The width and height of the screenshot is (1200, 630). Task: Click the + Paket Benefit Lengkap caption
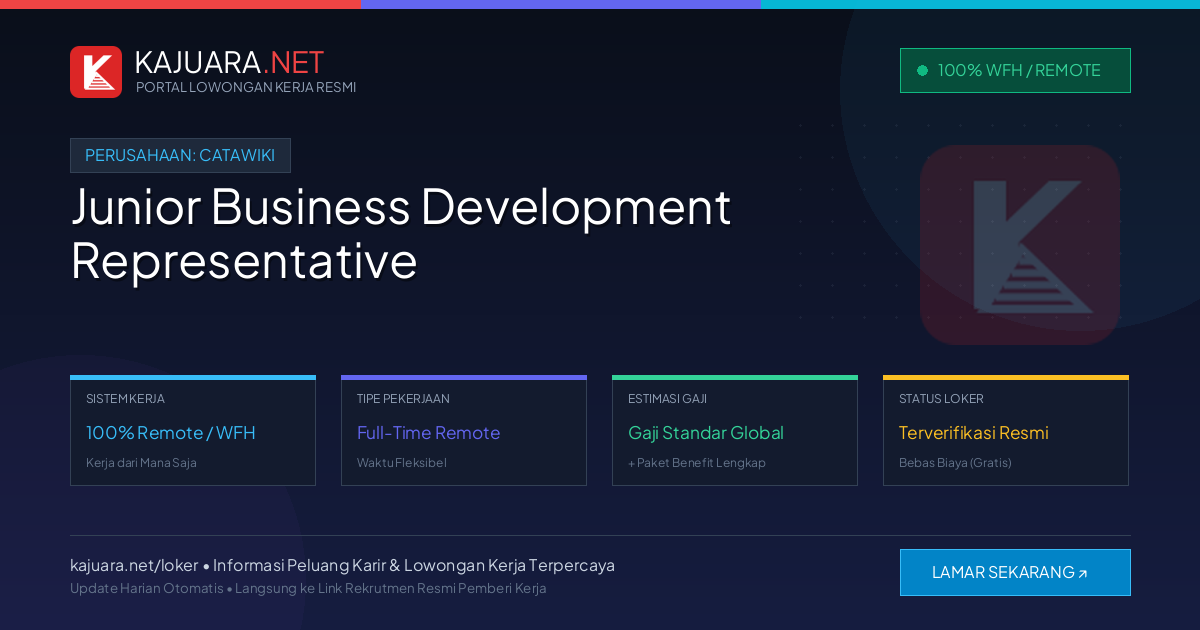pyautogui.click(x=697, y=463)
